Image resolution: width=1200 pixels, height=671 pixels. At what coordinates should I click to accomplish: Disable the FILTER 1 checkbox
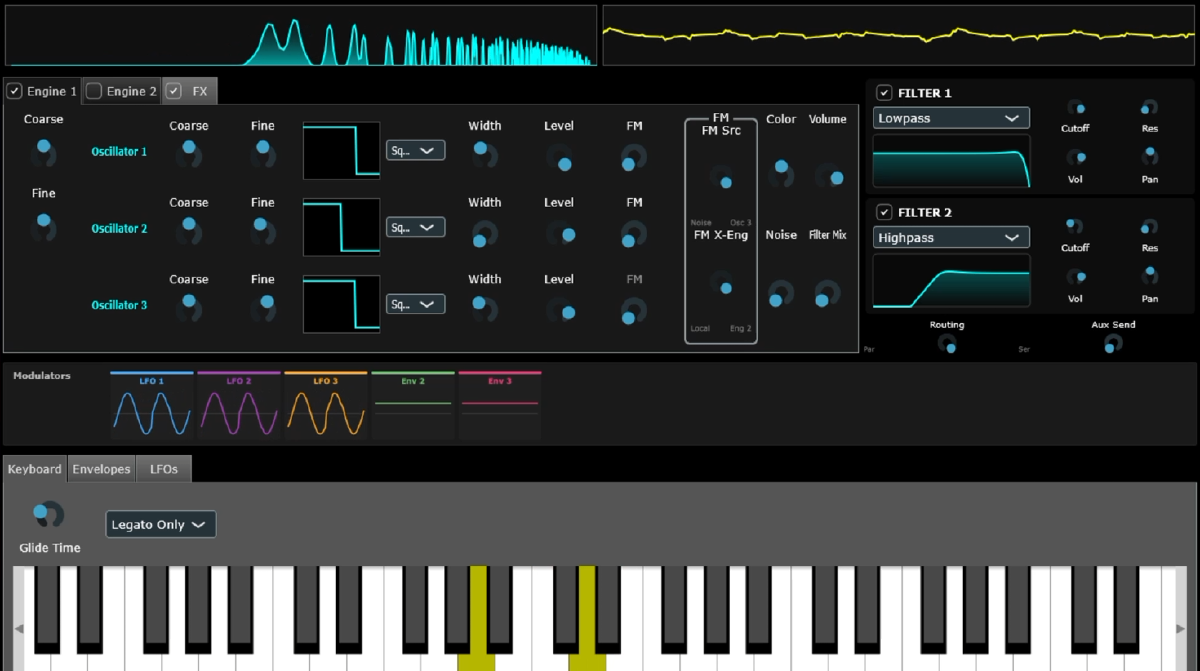pyautogui.click(x=884, y=93)
